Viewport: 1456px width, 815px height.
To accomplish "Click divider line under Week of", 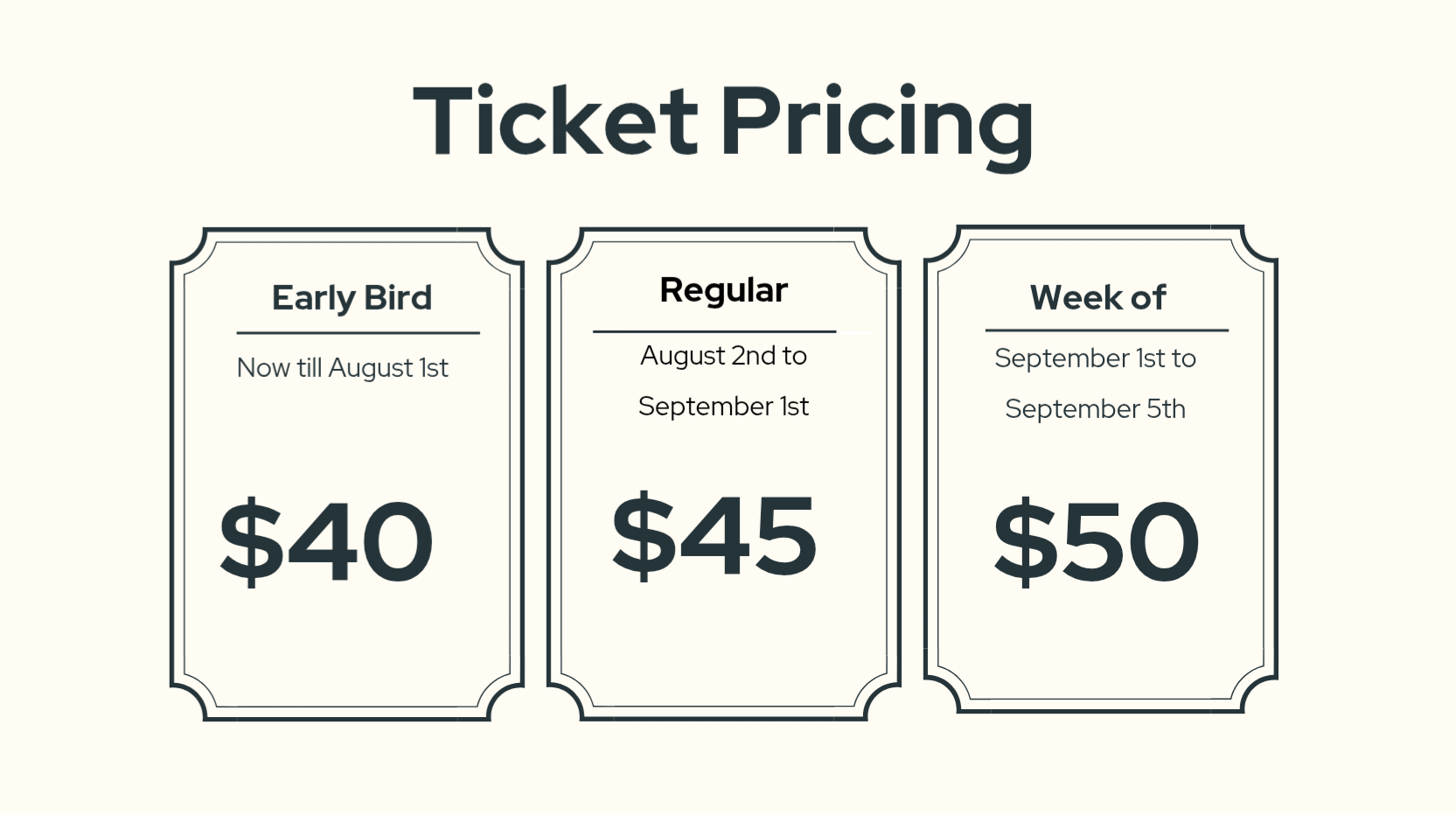I will click(1107, 331).
